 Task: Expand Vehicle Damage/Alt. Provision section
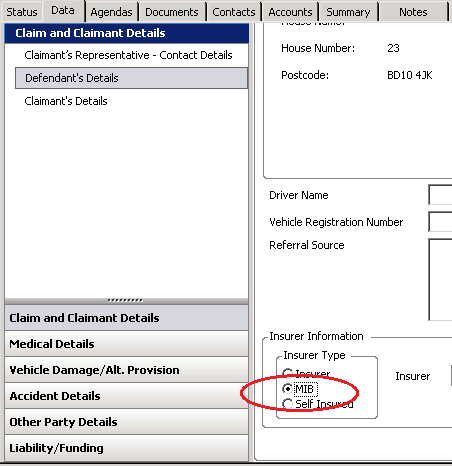pyautogui.click(x=126, y=370)
